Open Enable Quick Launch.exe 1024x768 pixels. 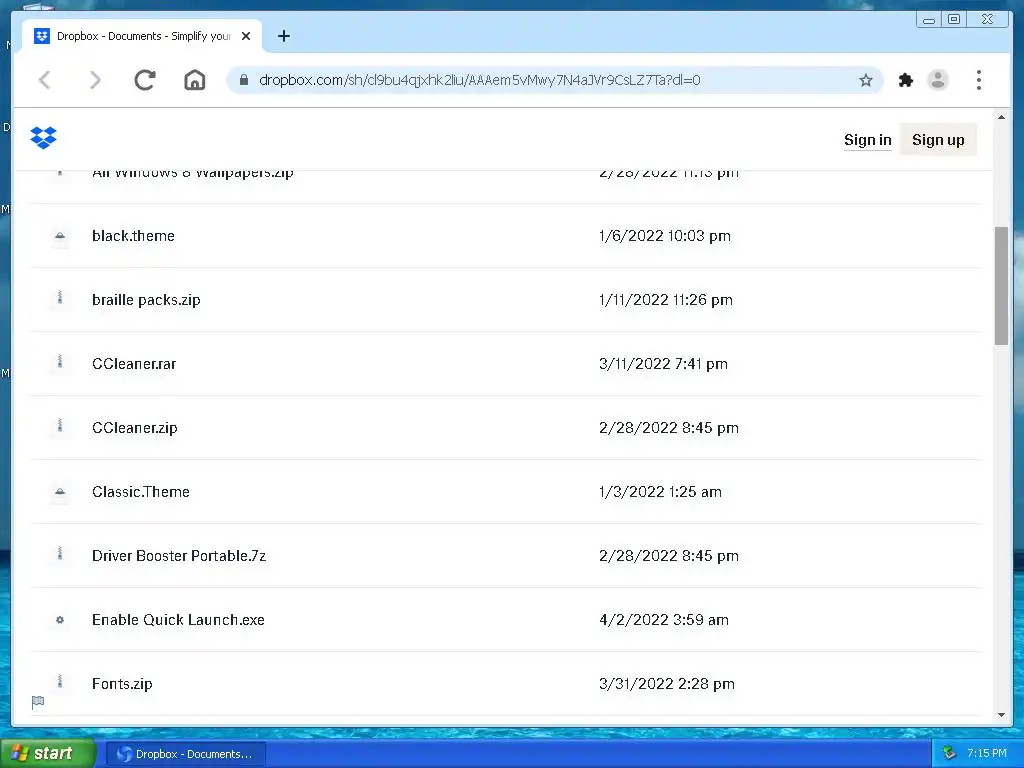[x=178, y=620]
